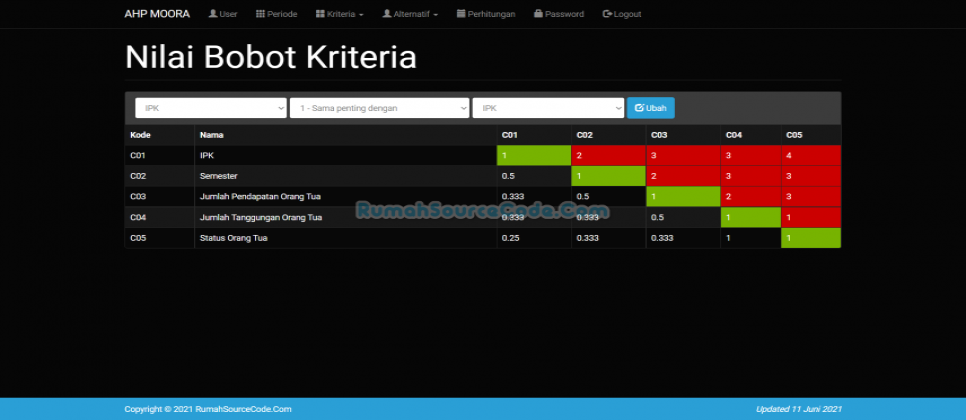Click the grid icon beside Periode

260,14
